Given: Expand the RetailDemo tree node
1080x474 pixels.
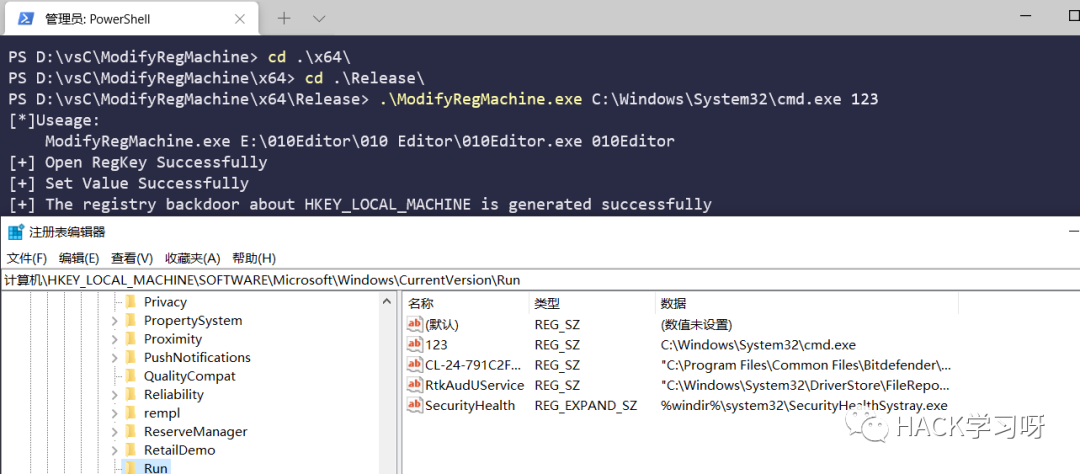Looking at the screenshot, I should point(115,451).
